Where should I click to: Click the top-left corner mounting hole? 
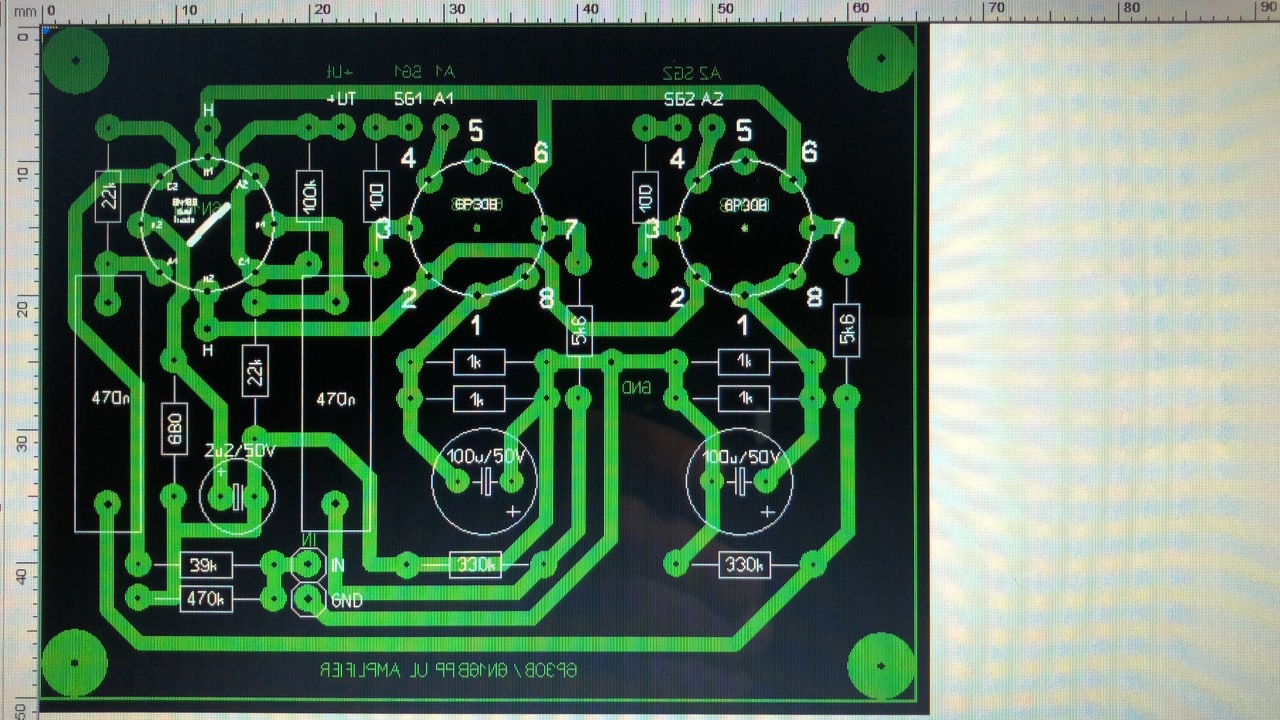click(75, 59)
